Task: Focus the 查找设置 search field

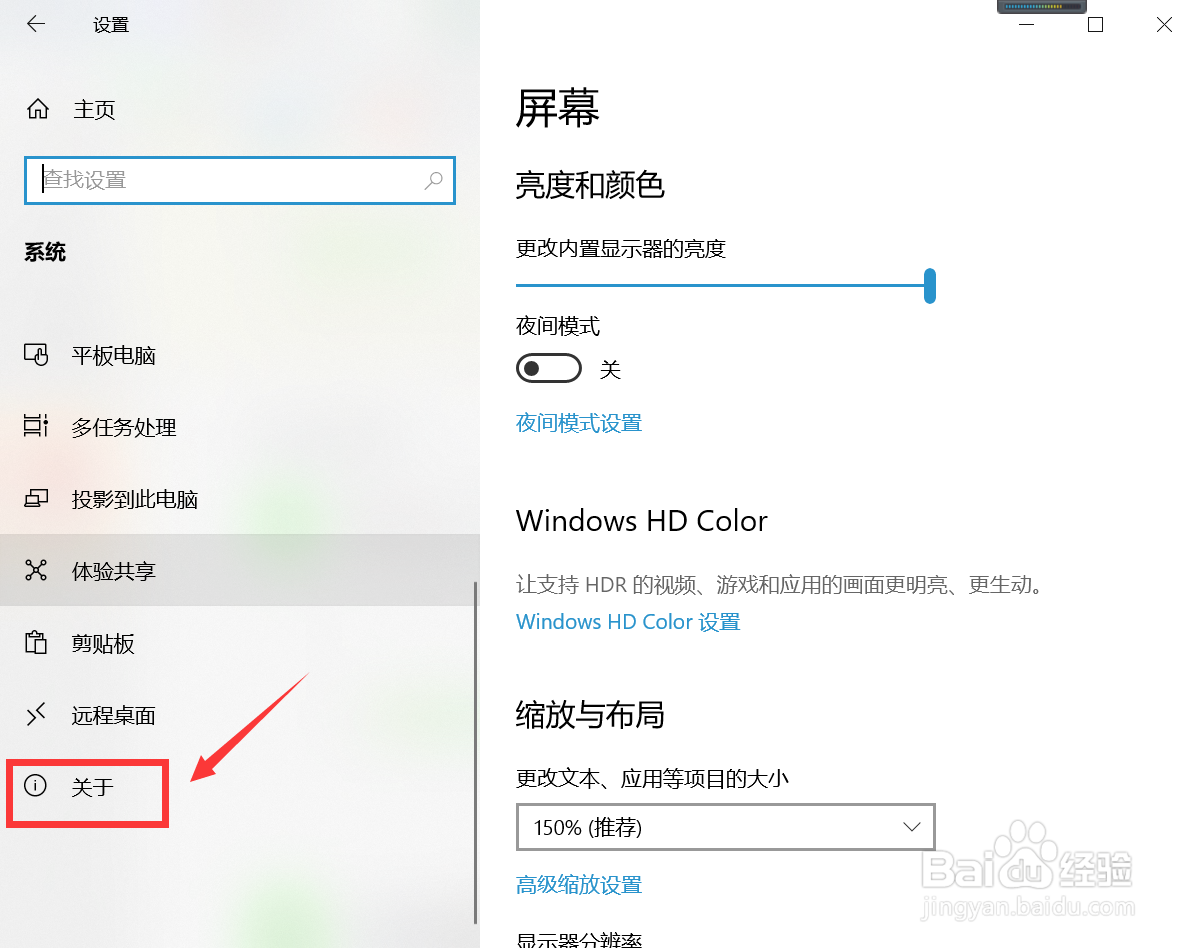Action: pos(240,181)
